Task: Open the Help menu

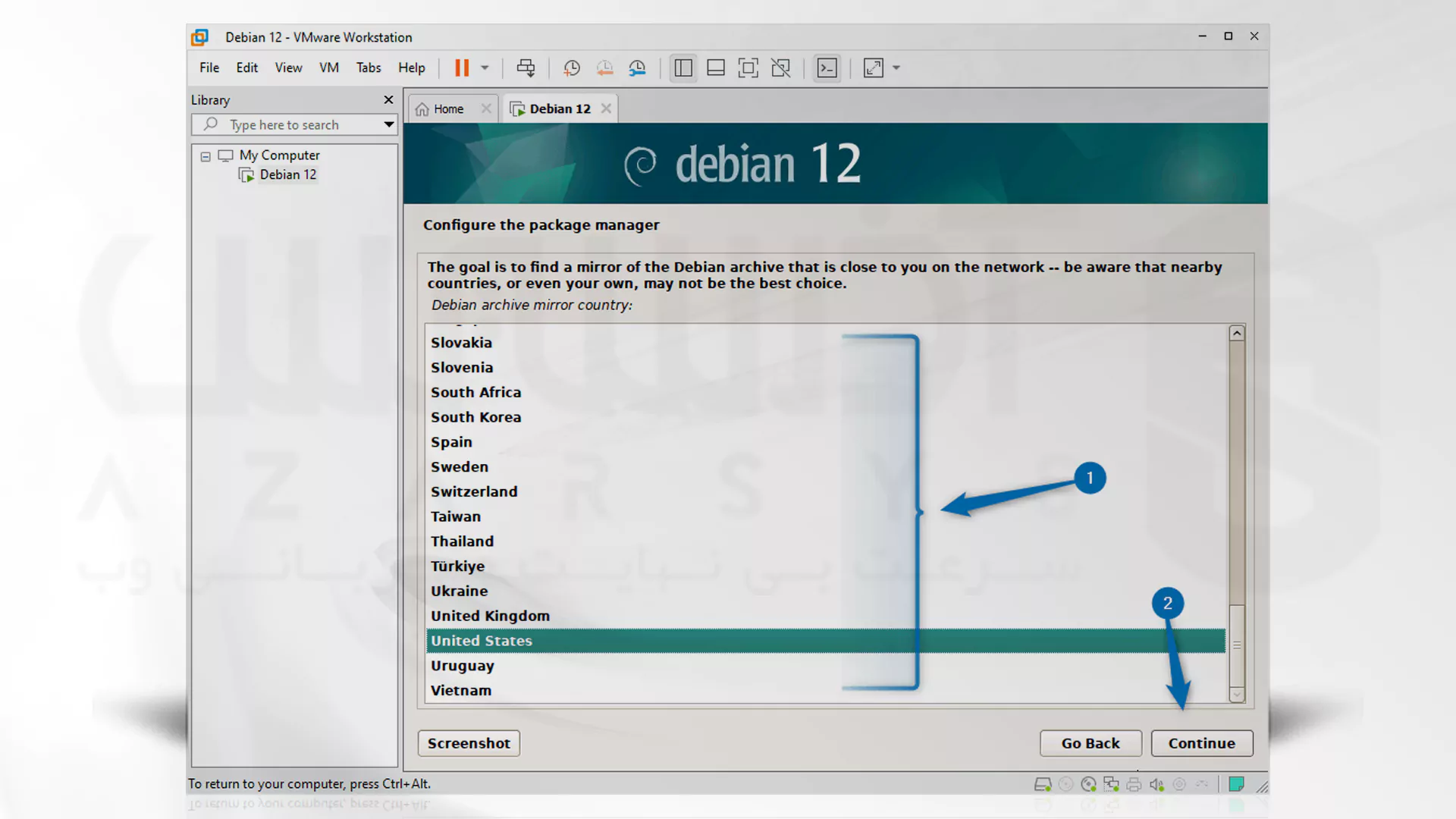Action: [412, 67]
